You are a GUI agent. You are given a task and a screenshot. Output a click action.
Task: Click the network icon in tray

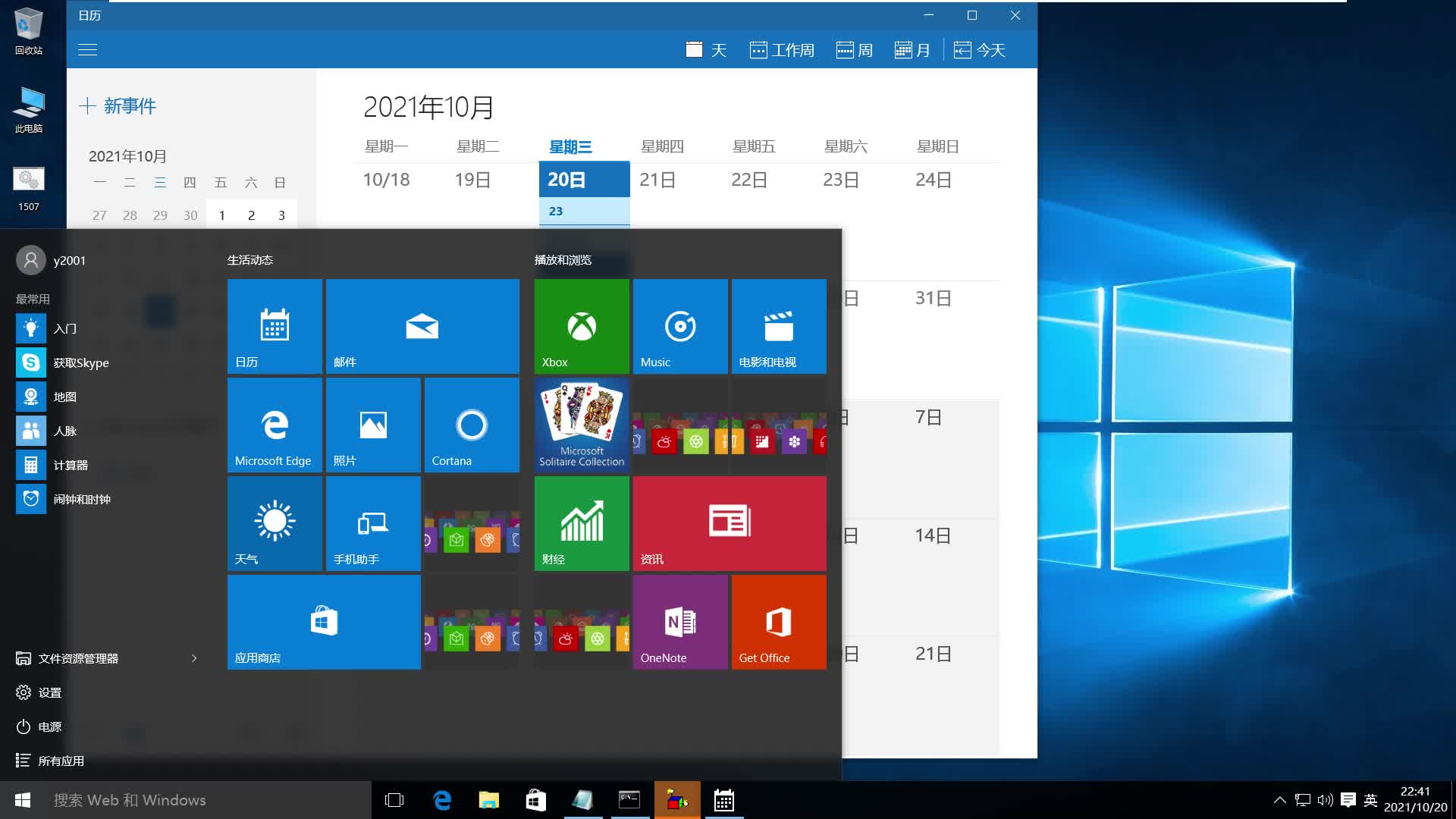(1303, 800)
